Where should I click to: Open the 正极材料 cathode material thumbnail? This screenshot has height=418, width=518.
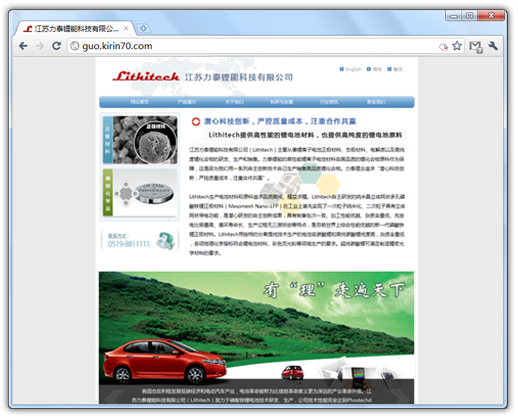140,140
